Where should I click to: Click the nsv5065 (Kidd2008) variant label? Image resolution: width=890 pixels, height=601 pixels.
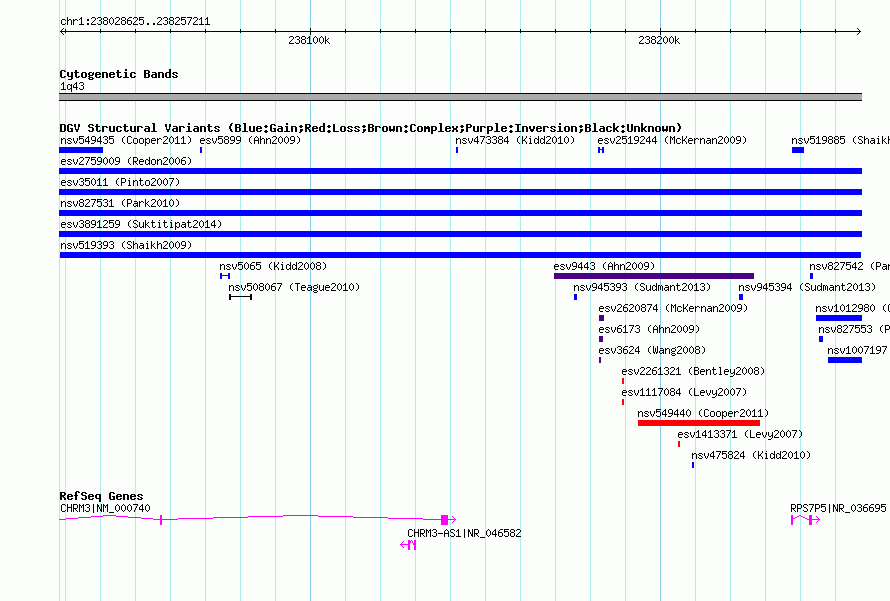(273, 266)
